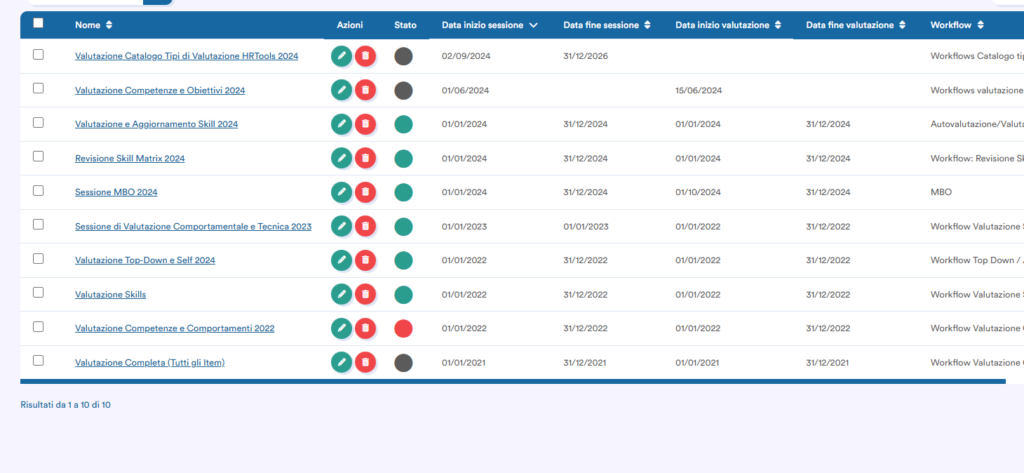Tick checkbox for Competenze e Comportamenti 2022 row

pos(39,327)
